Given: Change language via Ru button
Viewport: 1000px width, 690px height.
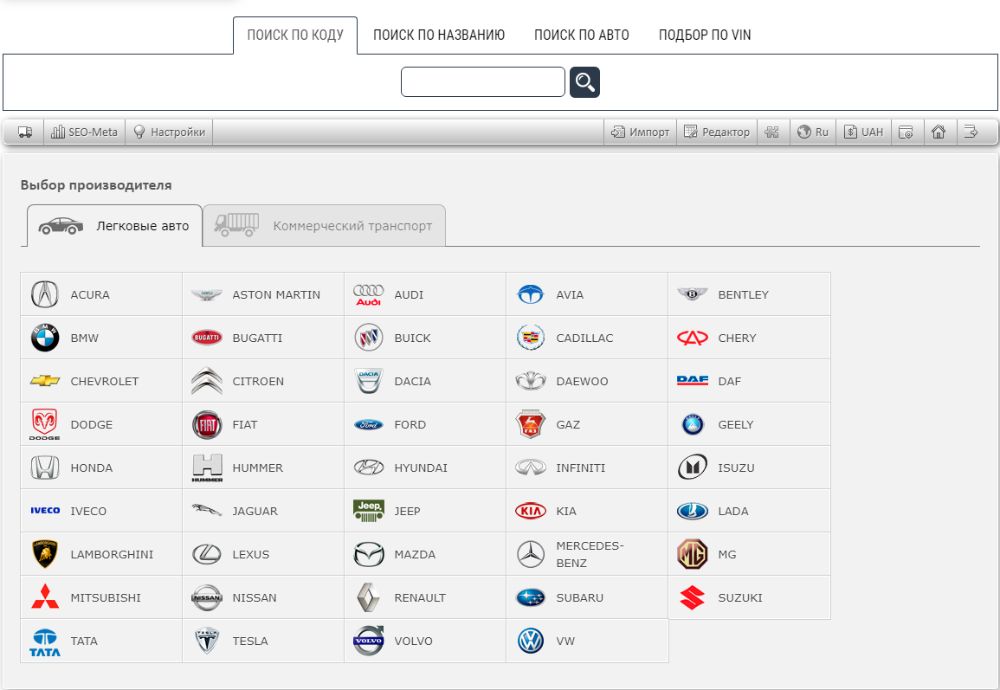Looking at the screenshot, I should [x=813, y=132].
